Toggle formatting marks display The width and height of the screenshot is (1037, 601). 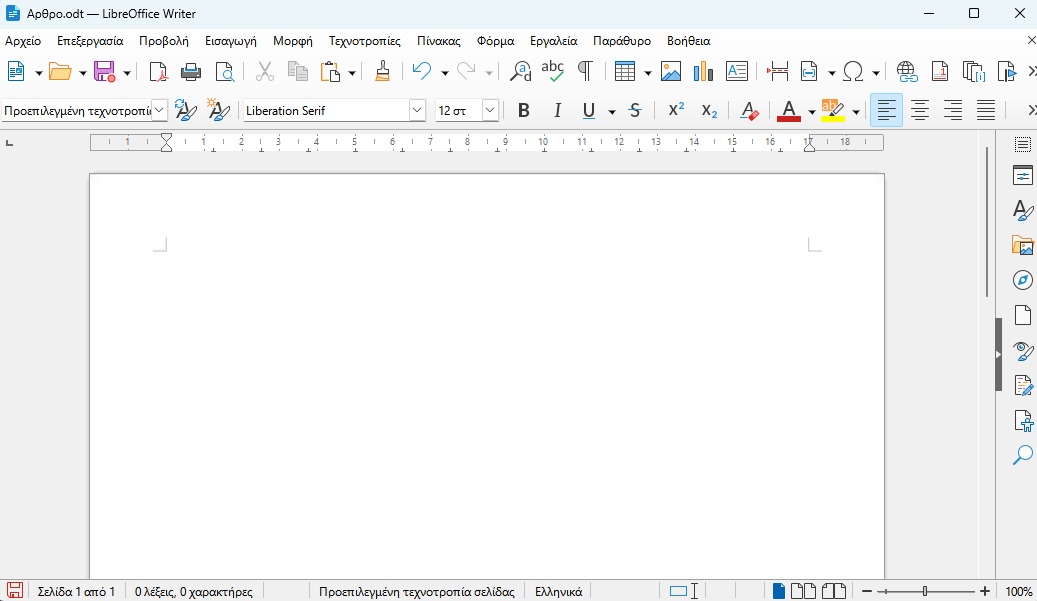pyautogui.click(x=585, y=71)
